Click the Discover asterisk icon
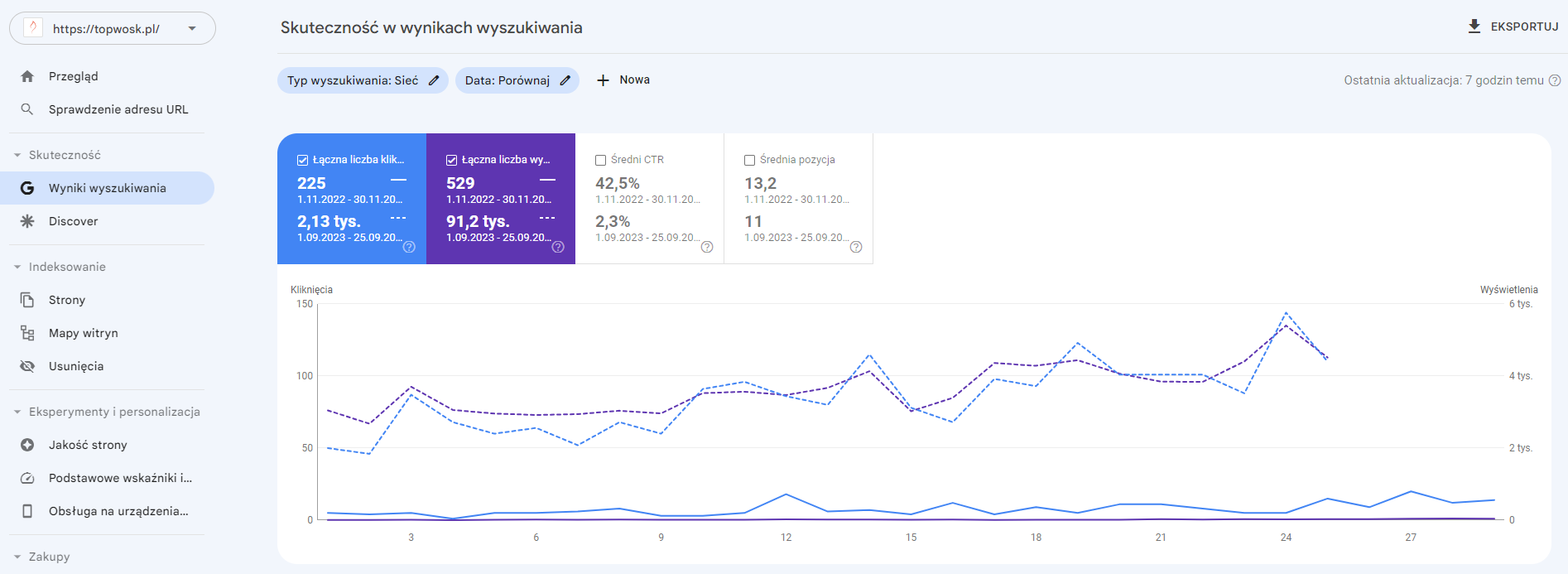The width and height of the screenshot is (1568, 574). coord(27,221)
